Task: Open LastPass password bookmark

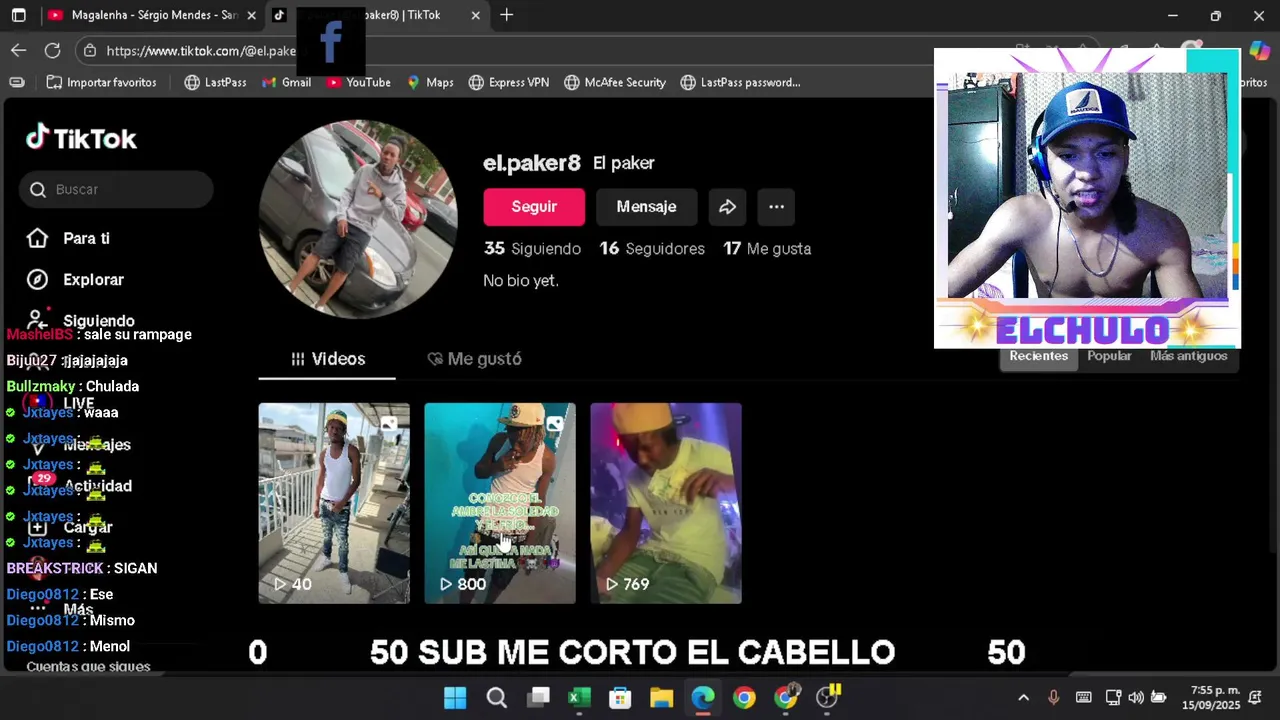Action: 740,82
